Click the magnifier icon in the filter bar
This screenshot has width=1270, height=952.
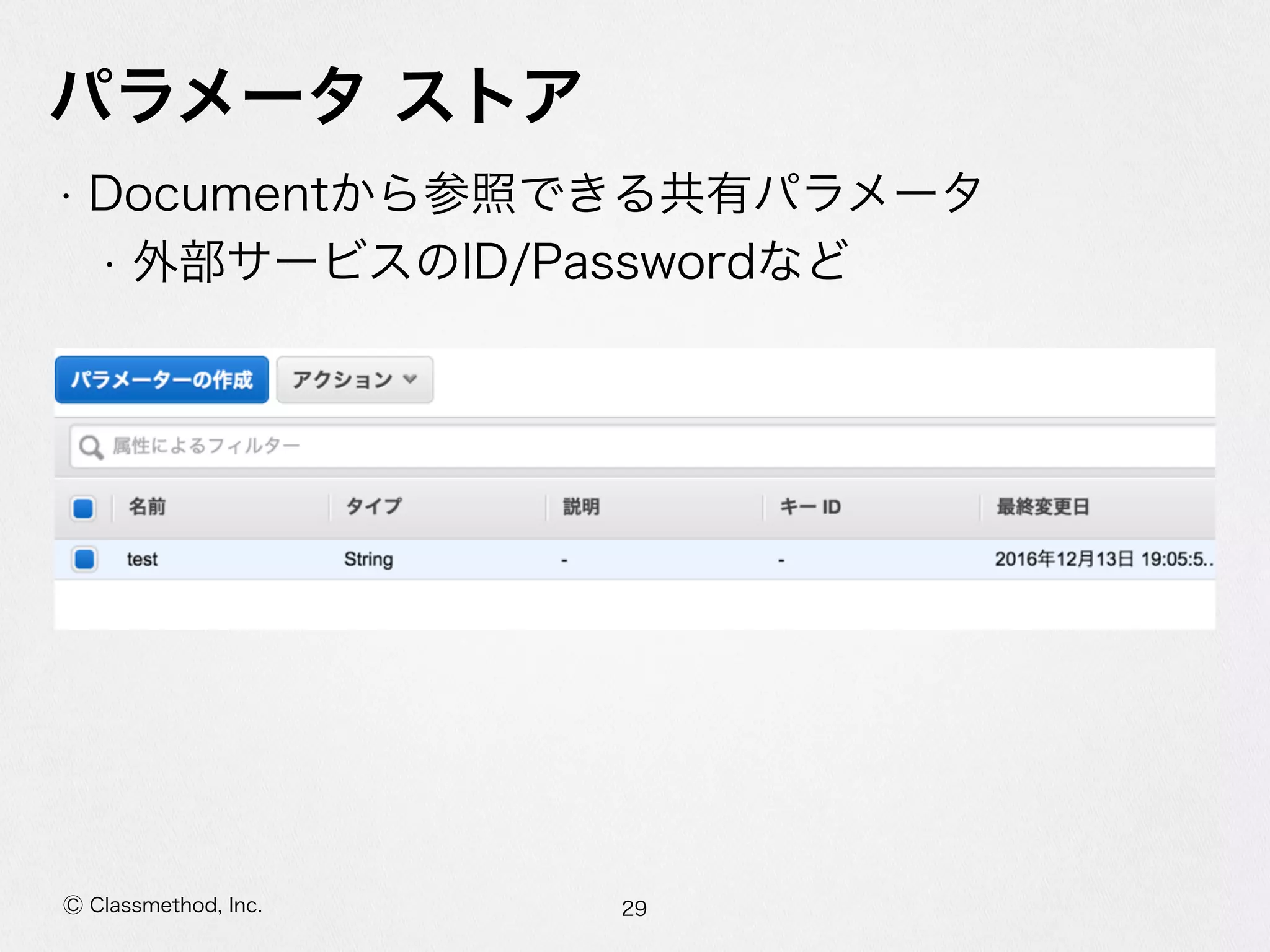pyautogui.click(x=91, y=447)
